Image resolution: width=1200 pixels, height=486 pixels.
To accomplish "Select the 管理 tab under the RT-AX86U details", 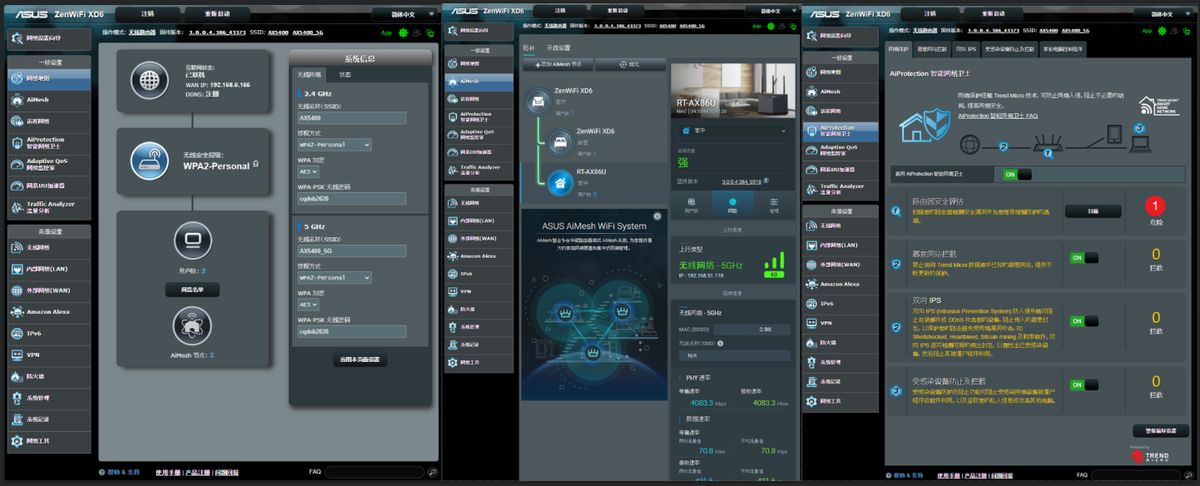I will [x=773, y=203].
